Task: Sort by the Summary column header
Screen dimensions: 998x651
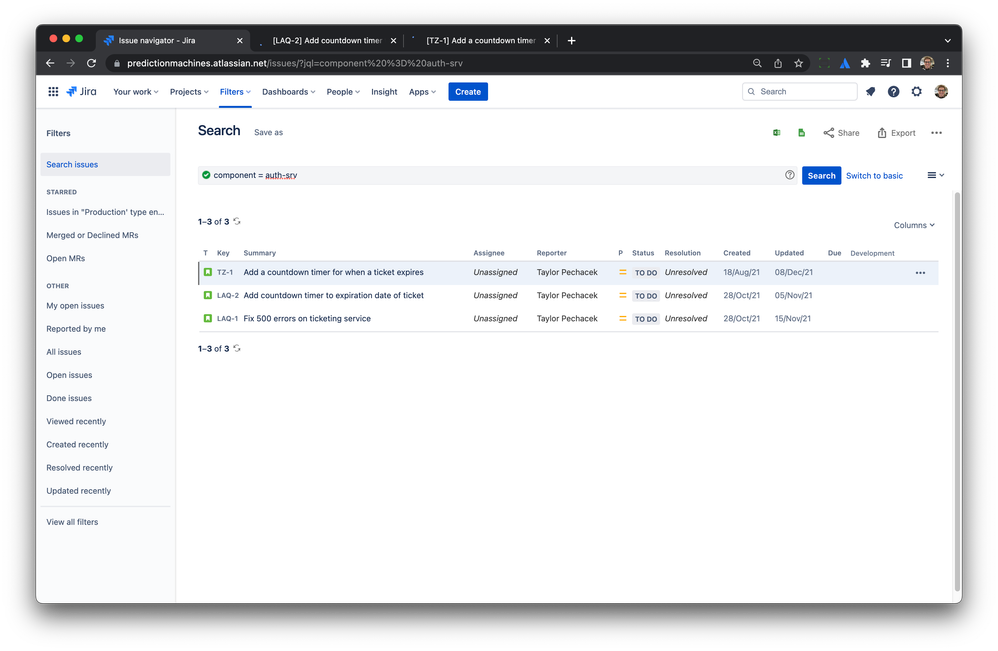Action: click(x=260, y=253)
